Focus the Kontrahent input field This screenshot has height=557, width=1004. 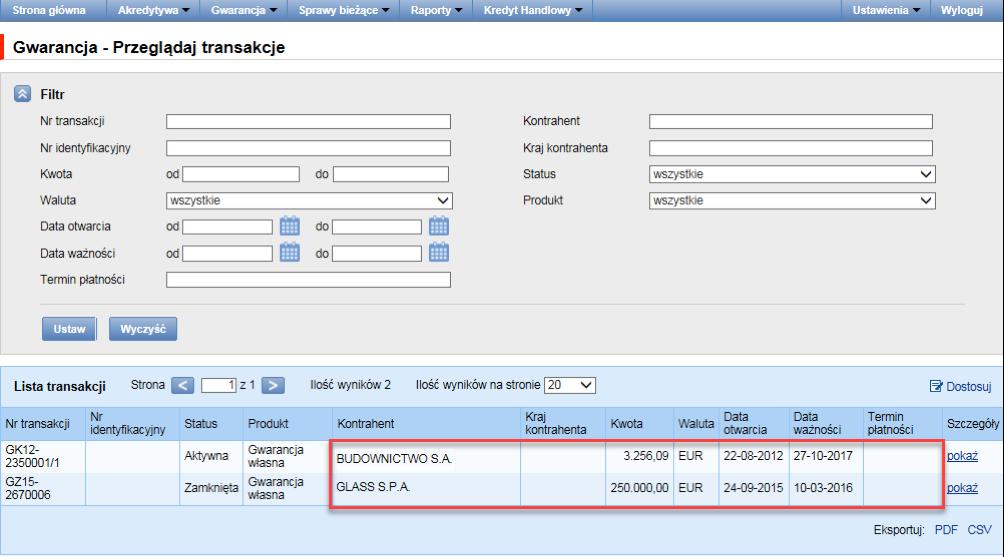coord(791,122)
